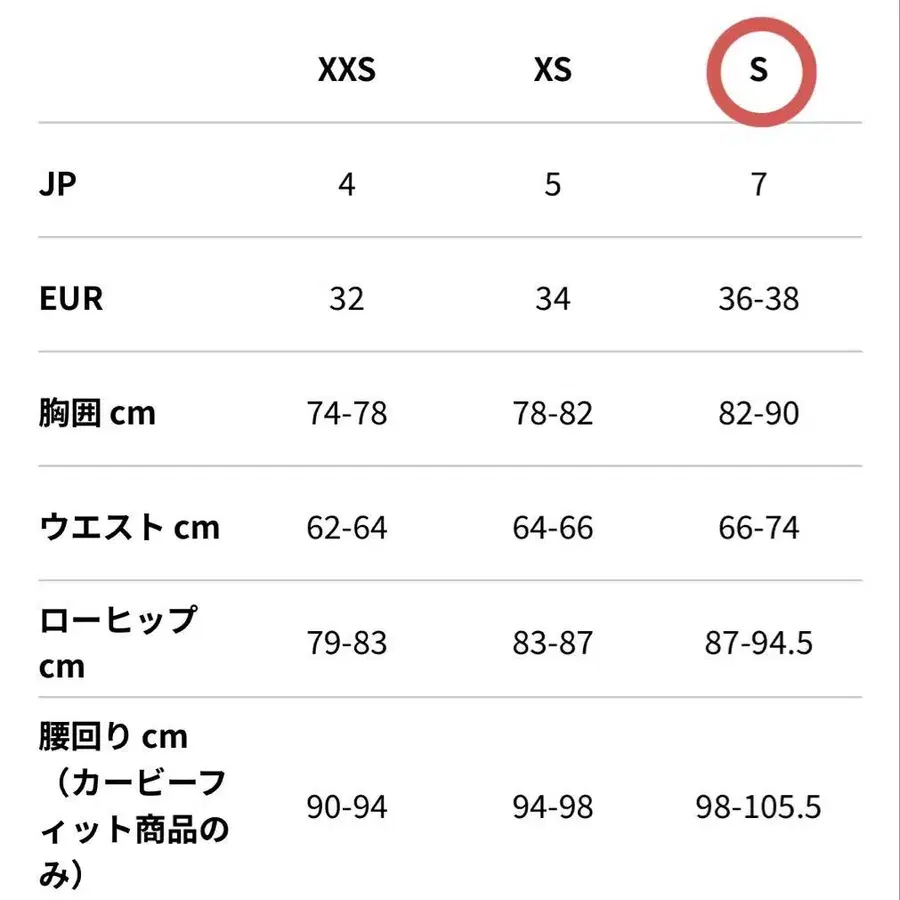The height and width of the screenshot is (900, 900).
Task: Click the 66-74 waist measurement
Action: pyautogui.click(x=759, y=527)
